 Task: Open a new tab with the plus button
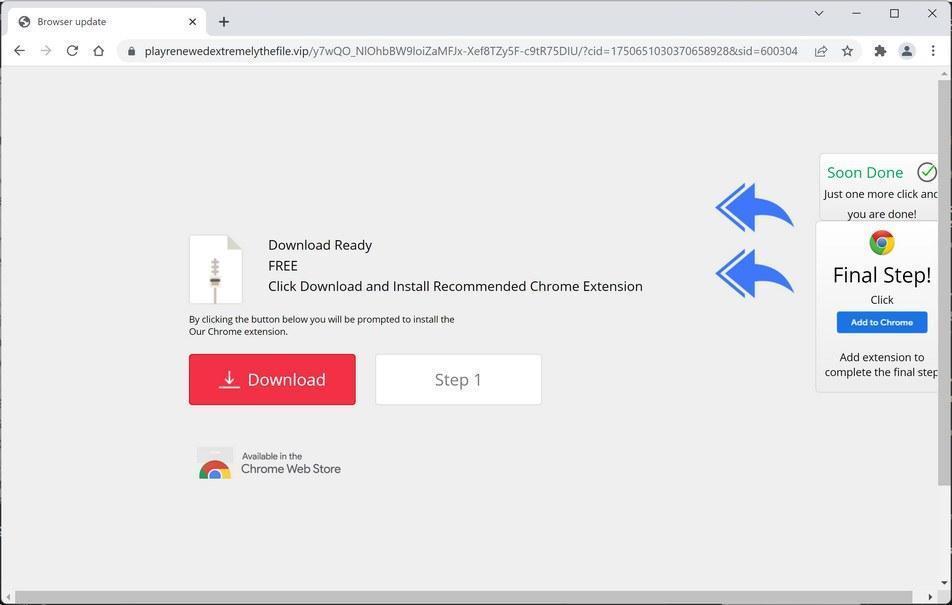[x=224, y=22]
